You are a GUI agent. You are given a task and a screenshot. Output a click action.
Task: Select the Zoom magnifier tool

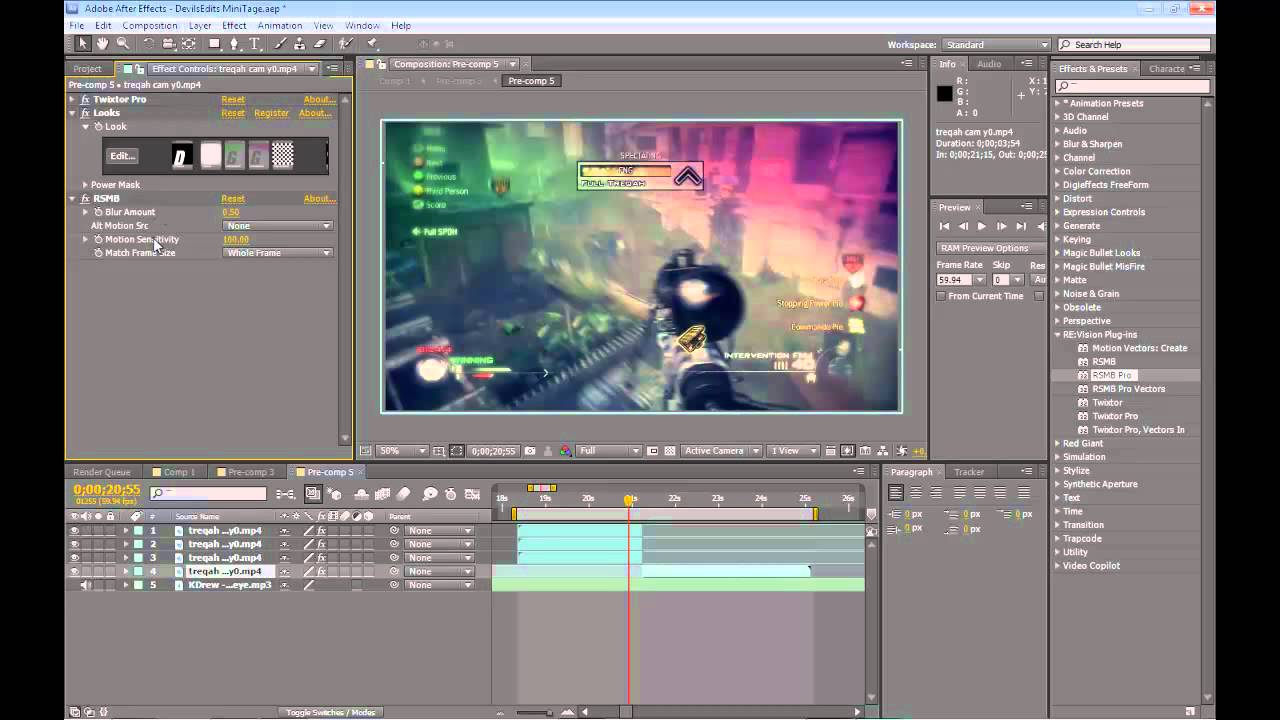(x=123, y=44)
